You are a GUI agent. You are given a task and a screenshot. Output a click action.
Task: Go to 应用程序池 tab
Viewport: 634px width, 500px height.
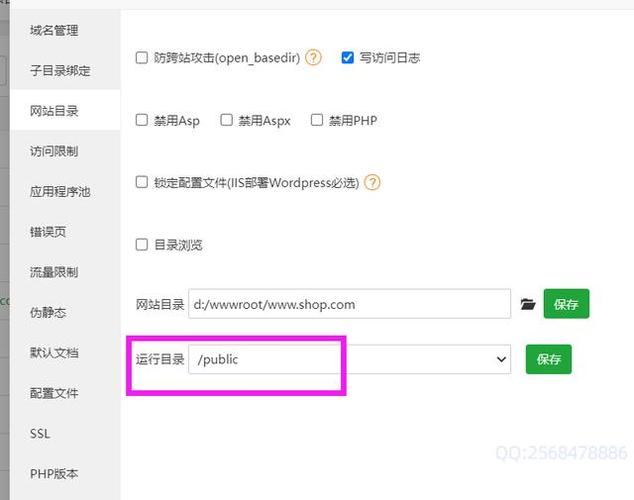click(x=66, y=191)
